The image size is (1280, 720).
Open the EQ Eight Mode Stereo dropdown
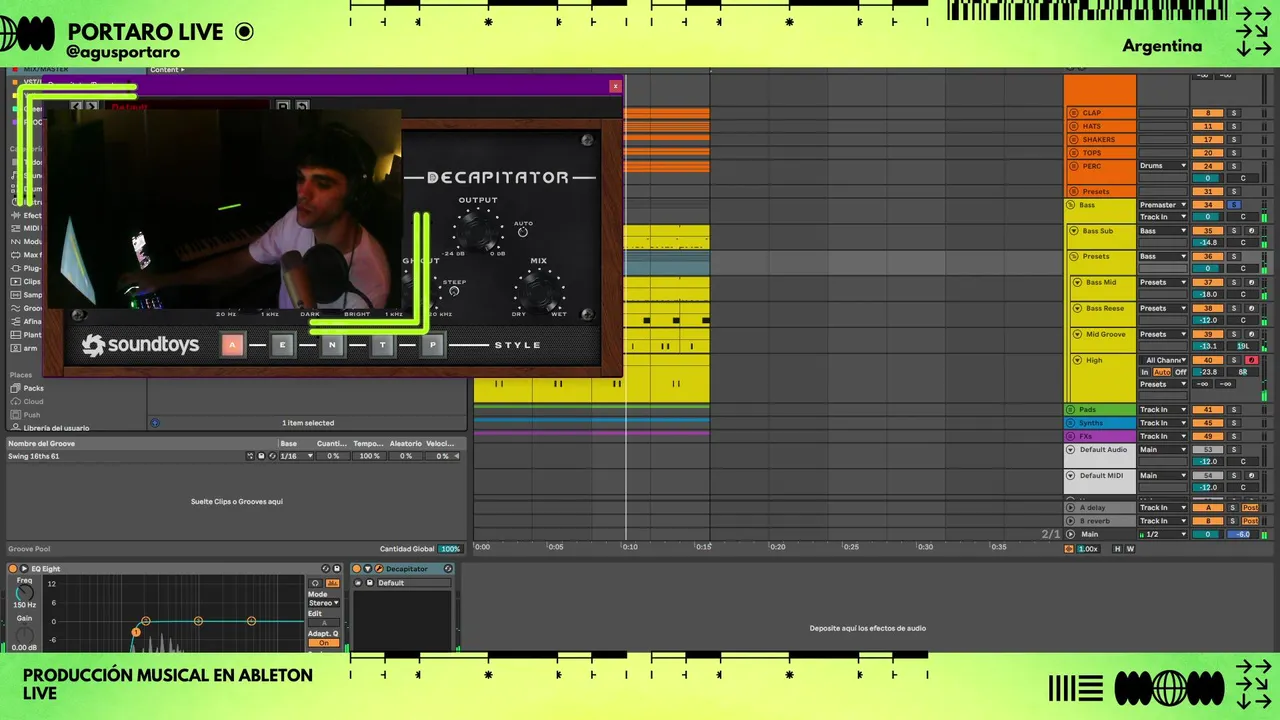[x=324, y=603]
